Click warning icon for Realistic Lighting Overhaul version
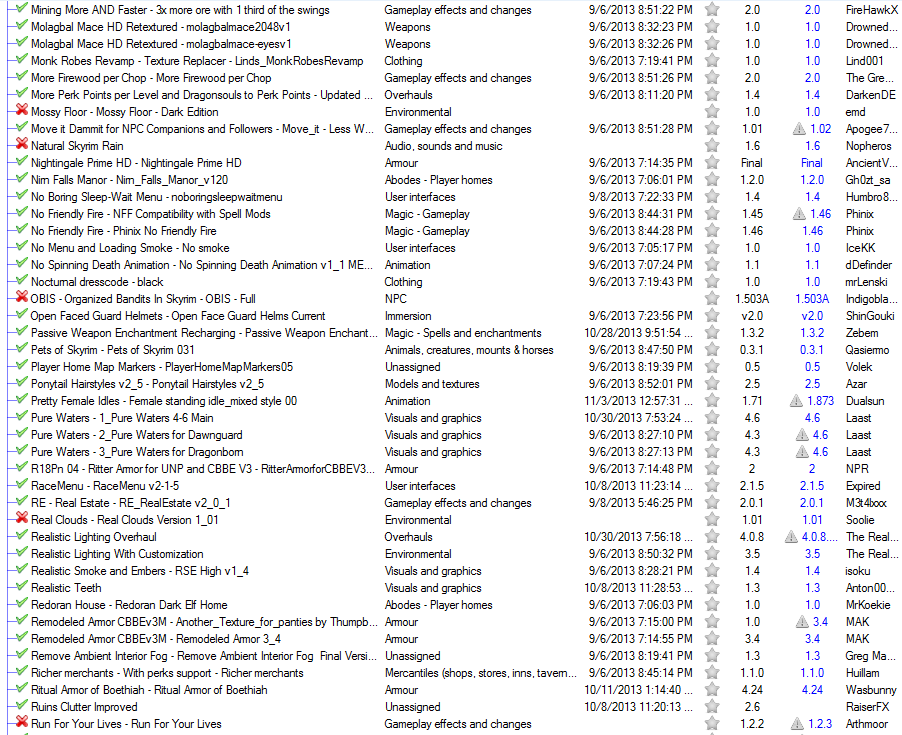 tap(791, 537)
